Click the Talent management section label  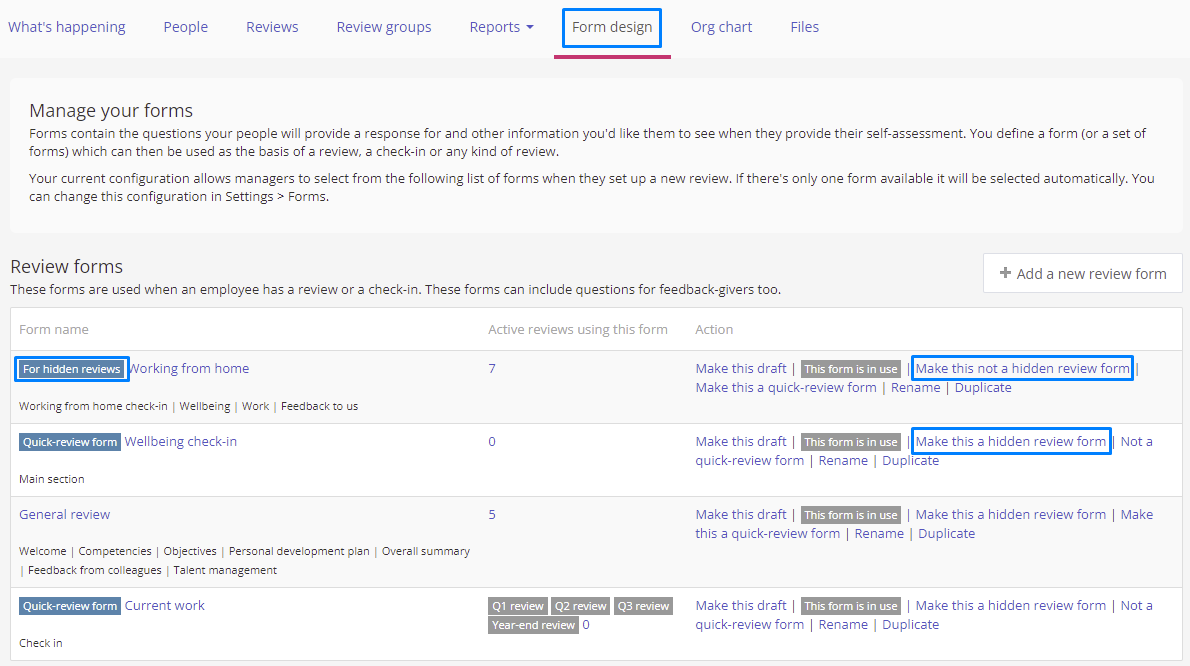click(x=225, y=570)
